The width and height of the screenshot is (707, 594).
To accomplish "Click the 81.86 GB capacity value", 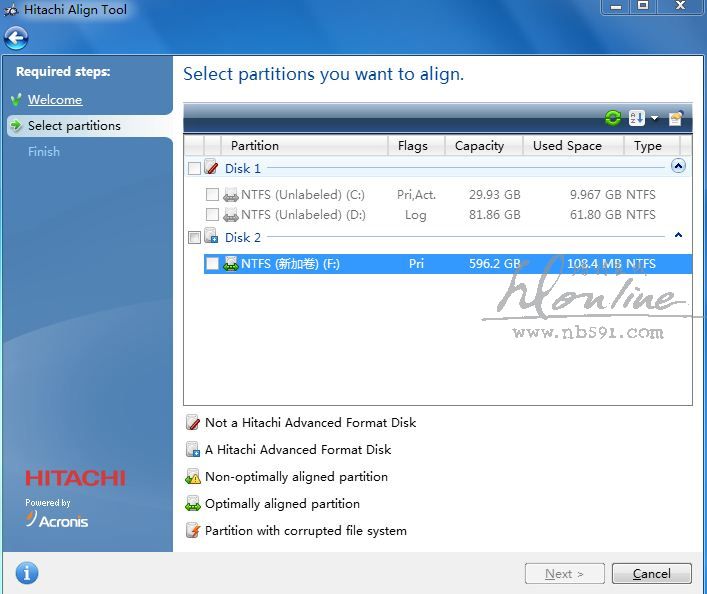I will click(x=495, y=215).
